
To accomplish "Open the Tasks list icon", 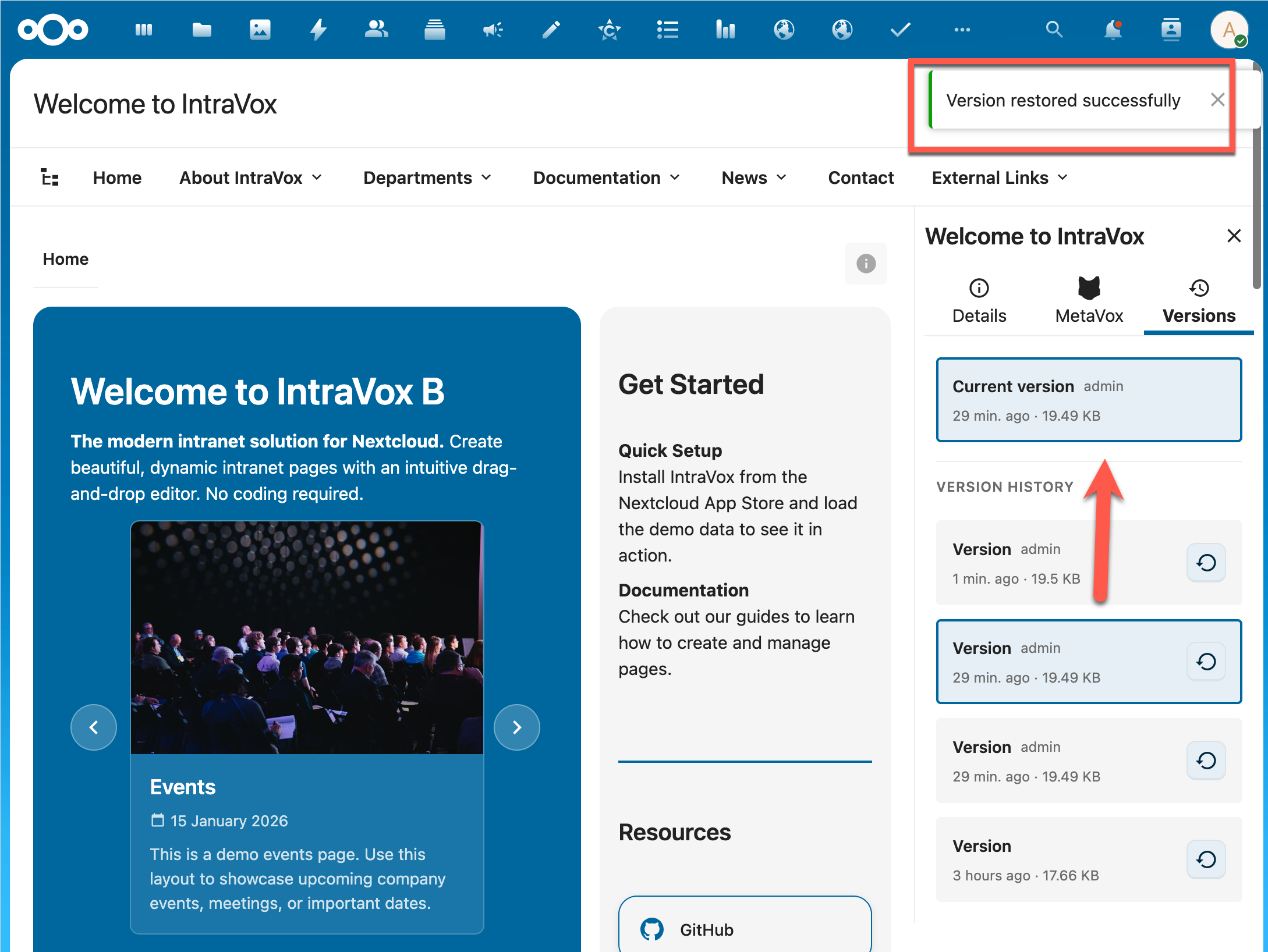I will [x=668, y=30].
